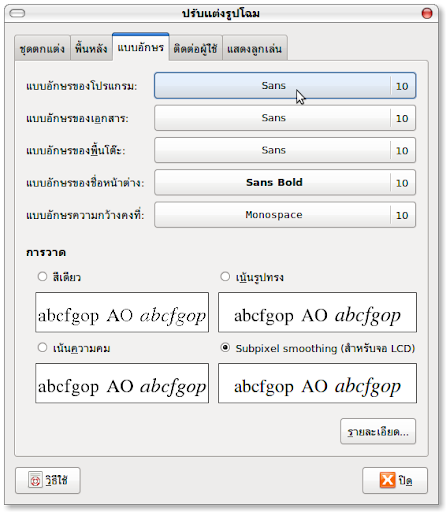The width and height of the screenshot is (446, 512).
Task: Open the application font chooser (Sans 10)
Action: click(x=285, y=86)
